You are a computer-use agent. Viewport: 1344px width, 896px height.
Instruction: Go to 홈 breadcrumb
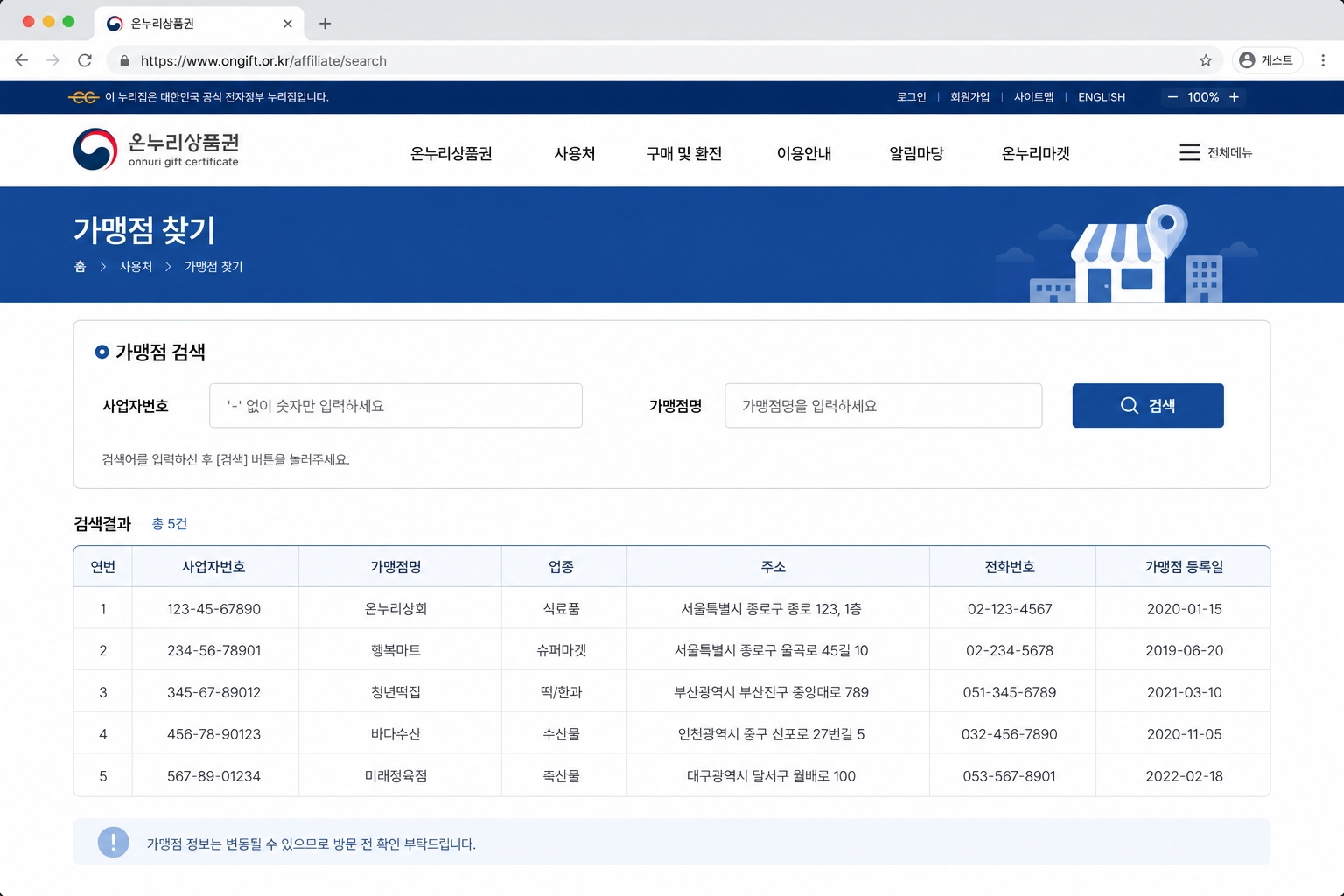point(80,266)
